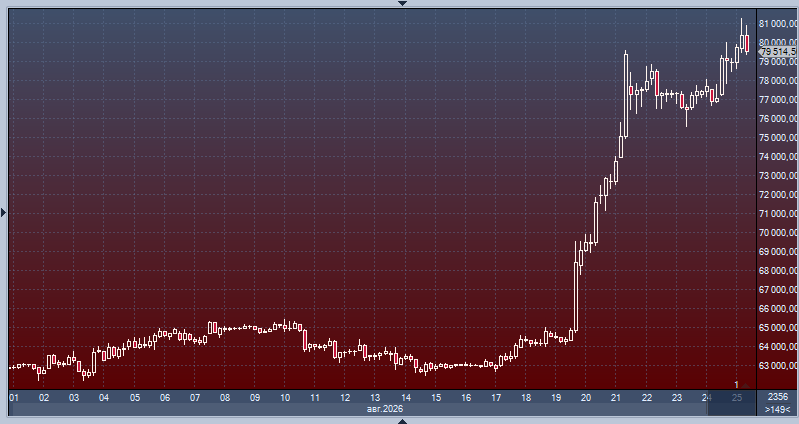Click date 25 on the time axis
799x424 pixels.
(x=737, y=398)
